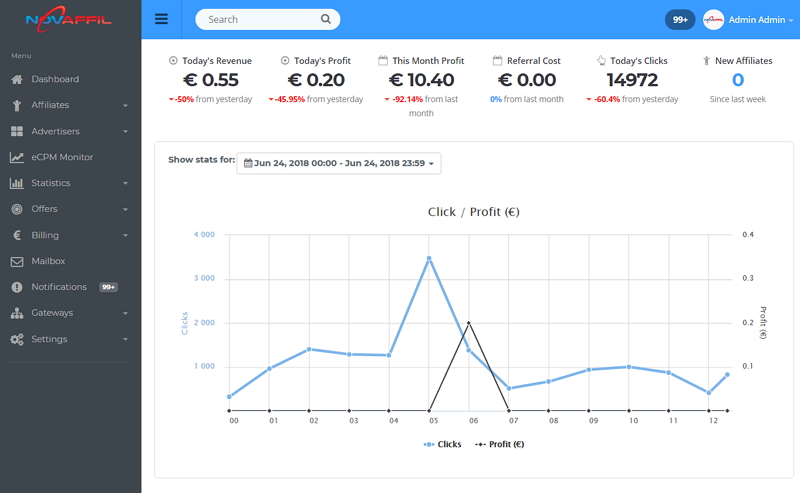Expand the Advertisers submenu arrow

pyautogui.click(x=125, y=132)
